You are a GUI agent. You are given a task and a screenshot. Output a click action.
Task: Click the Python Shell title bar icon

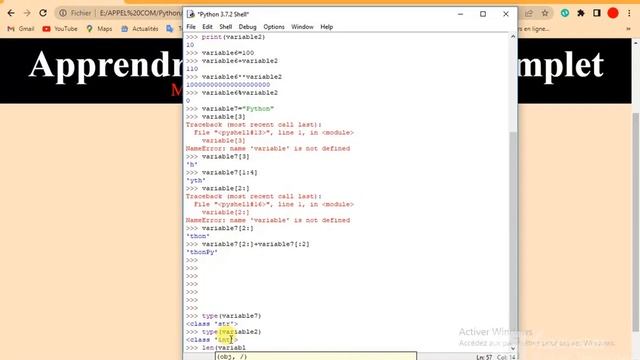[x=191, y=14]
